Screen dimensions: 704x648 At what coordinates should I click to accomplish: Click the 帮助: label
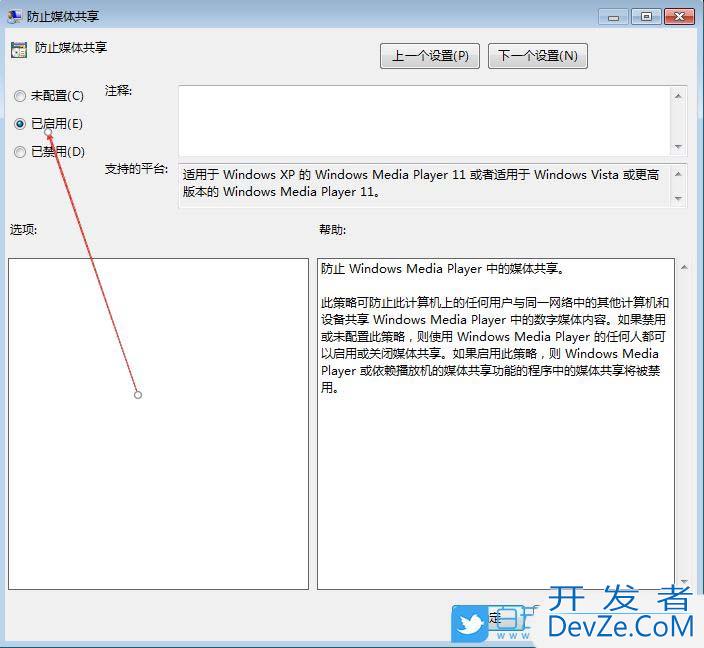click(x=332, y=230)
